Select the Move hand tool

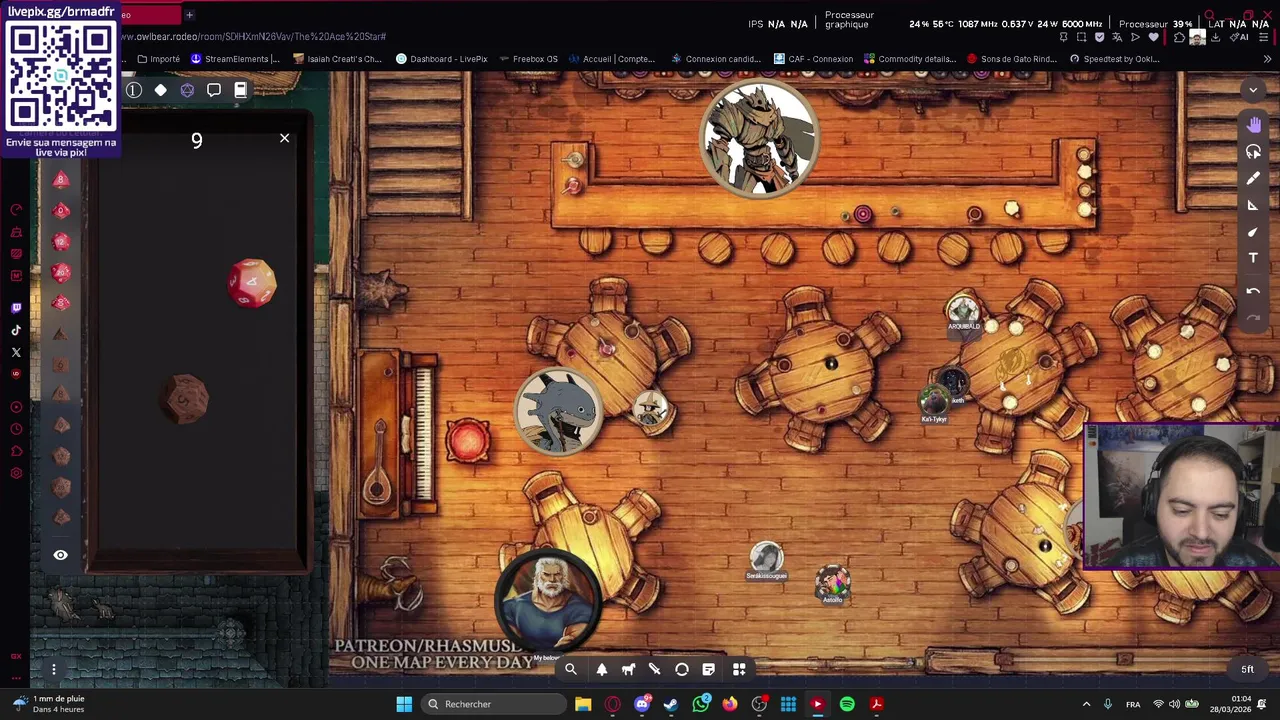[1253, 125]
